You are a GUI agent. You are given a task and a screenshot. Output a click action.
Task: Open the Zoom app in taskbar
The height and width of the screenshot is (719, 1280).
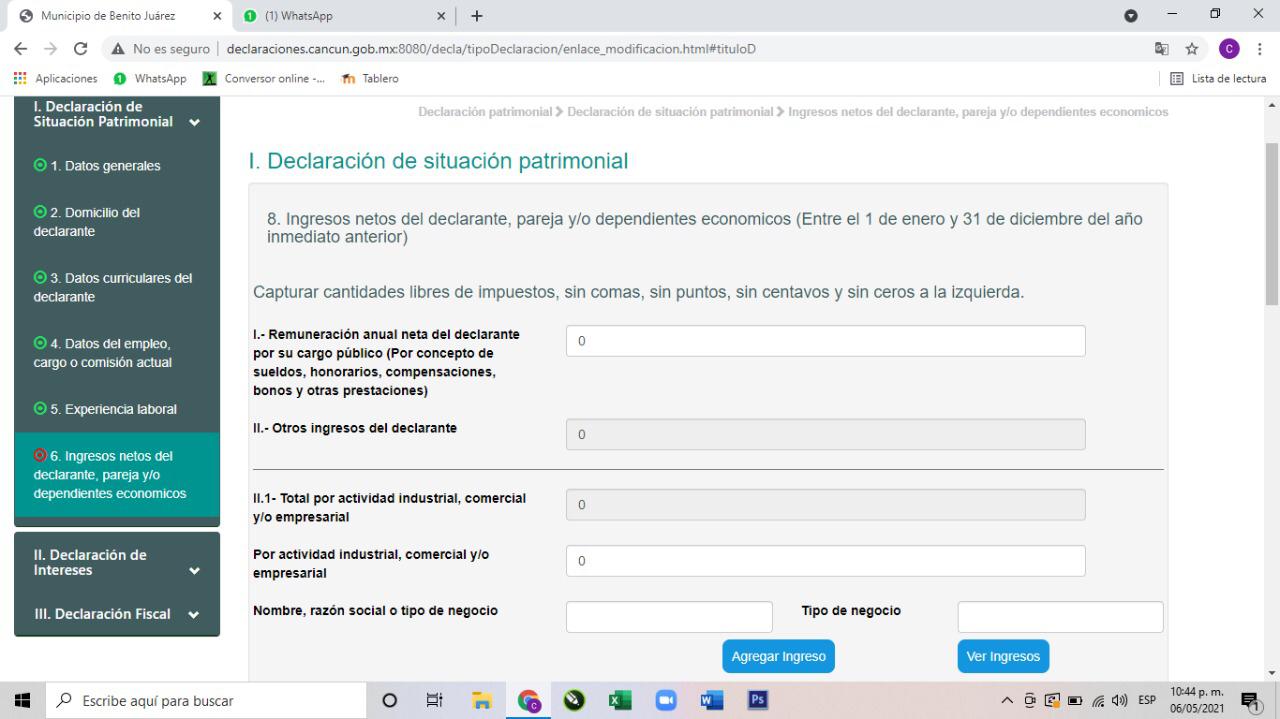pos(666,700)
